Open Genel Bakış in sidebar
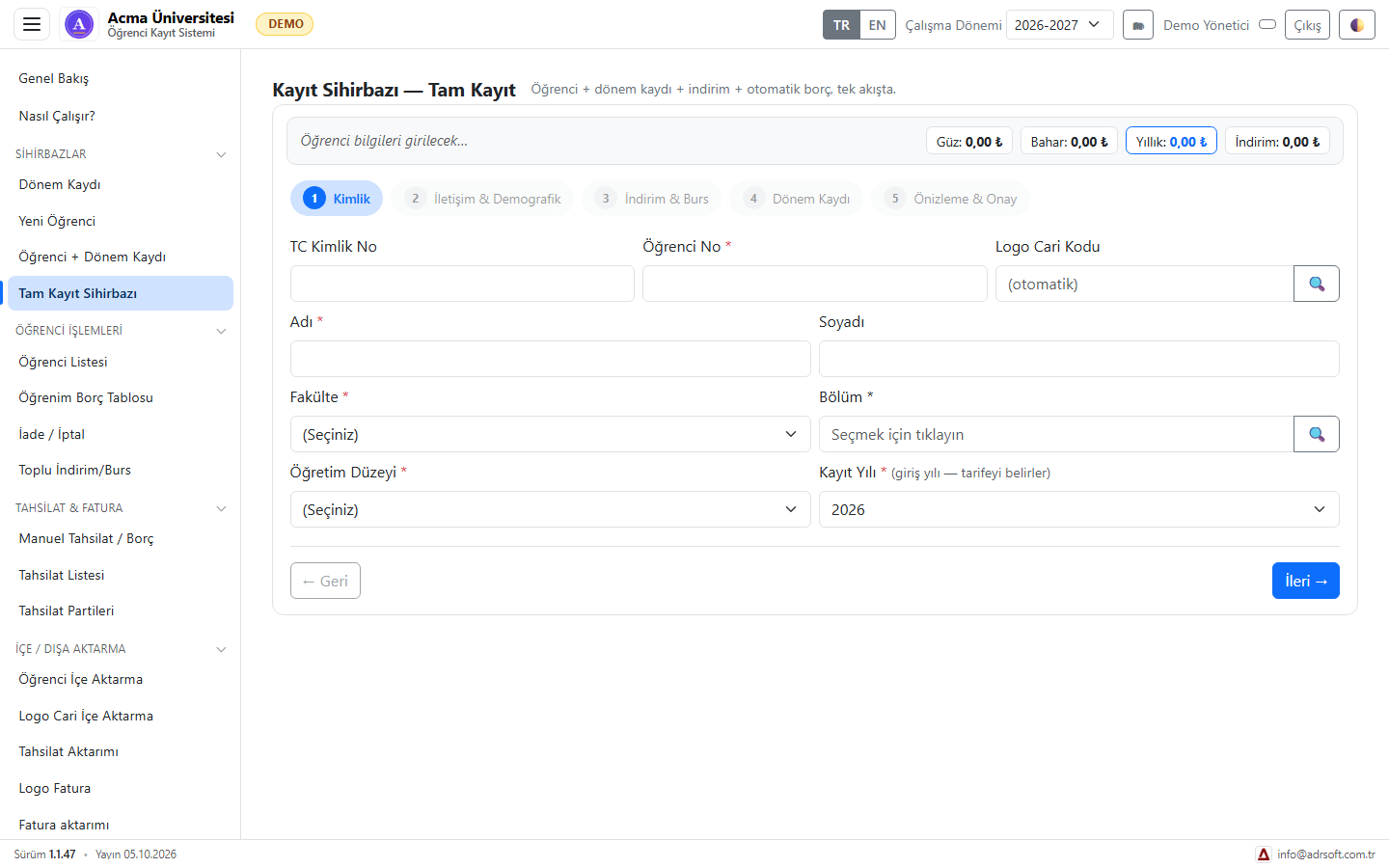The width and height of the screenshot is (1389, 868). [x=121, y=78]
